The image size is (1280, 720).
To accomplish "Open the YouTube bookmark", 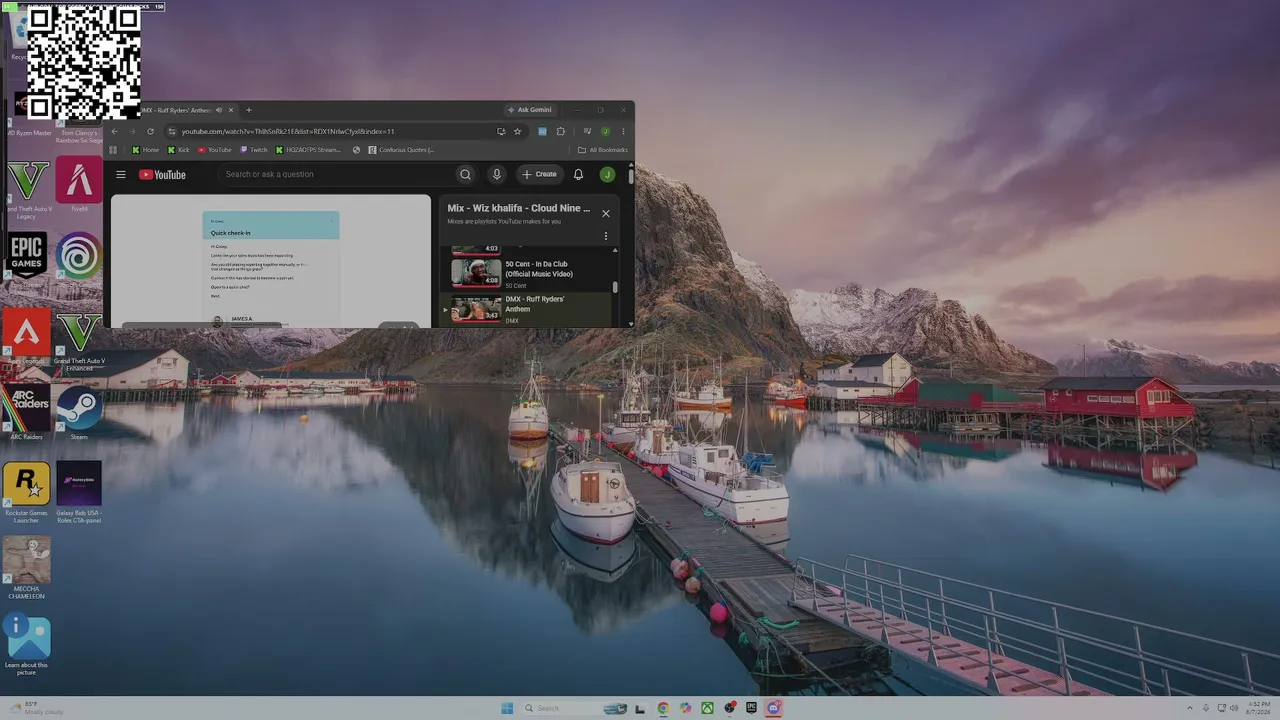I will [215, 150].
